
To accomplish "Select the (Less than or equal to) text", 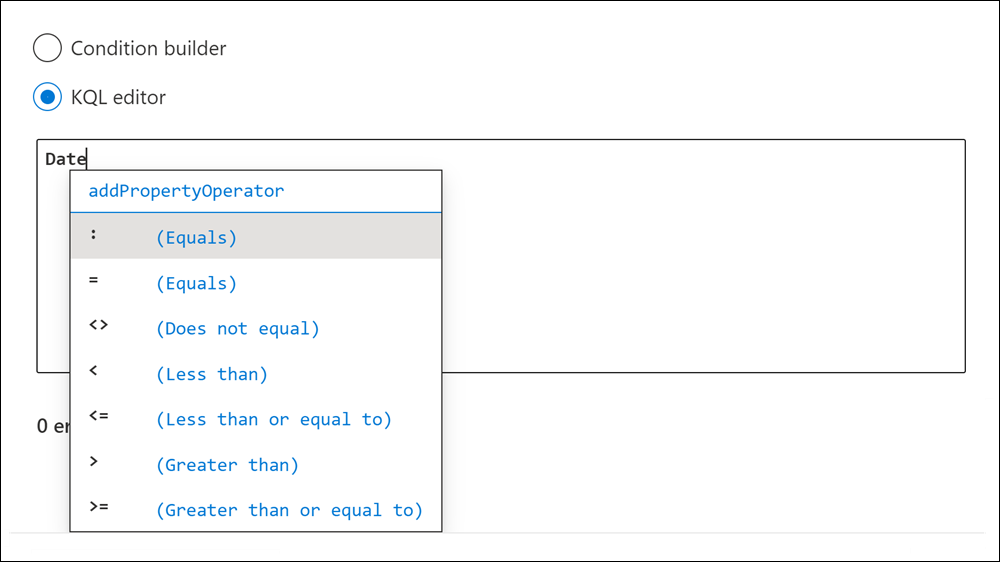I will (x=273, y=419).
